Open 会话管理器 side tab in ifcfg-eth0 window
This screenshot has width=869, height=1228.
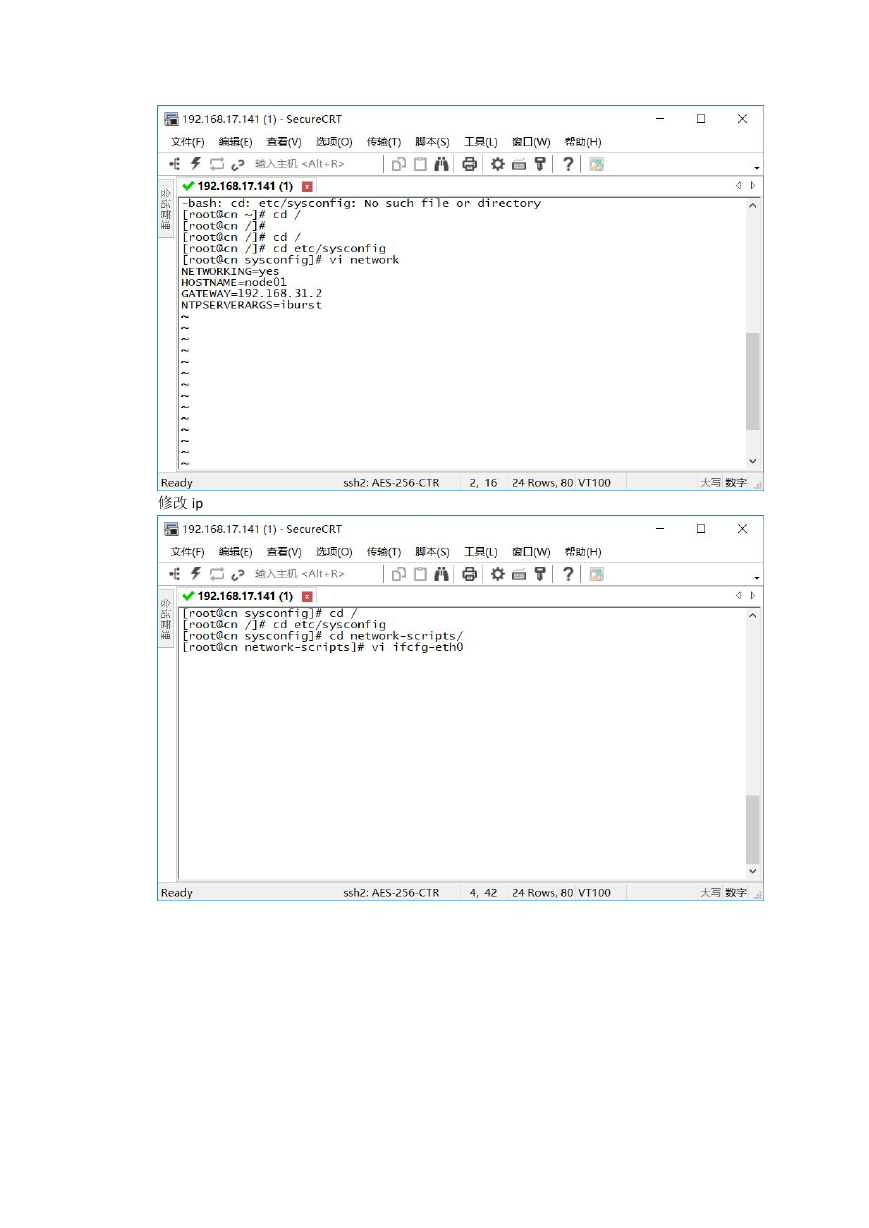(x=166, y=617)
